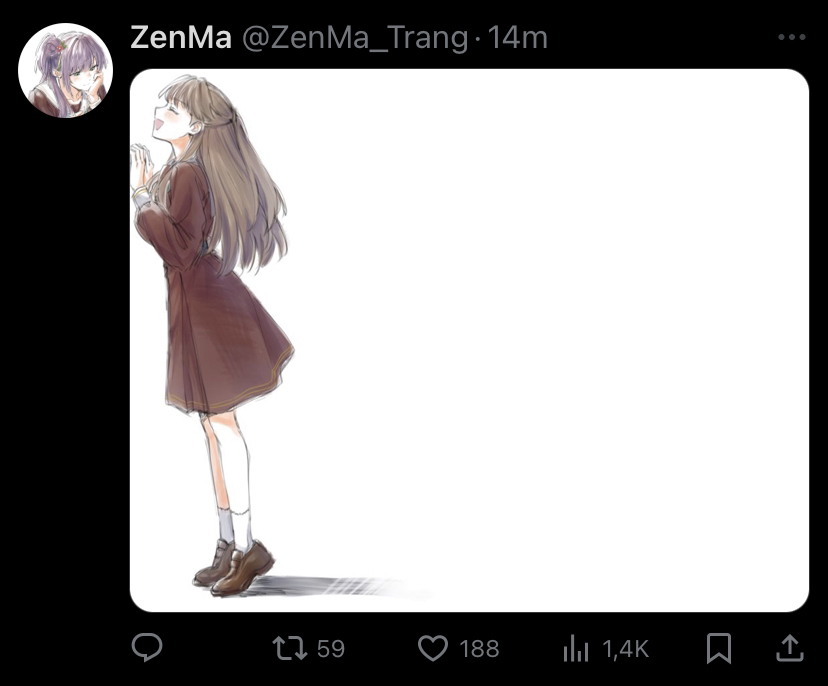Click the 1,4K views count

tap(625, 649)
